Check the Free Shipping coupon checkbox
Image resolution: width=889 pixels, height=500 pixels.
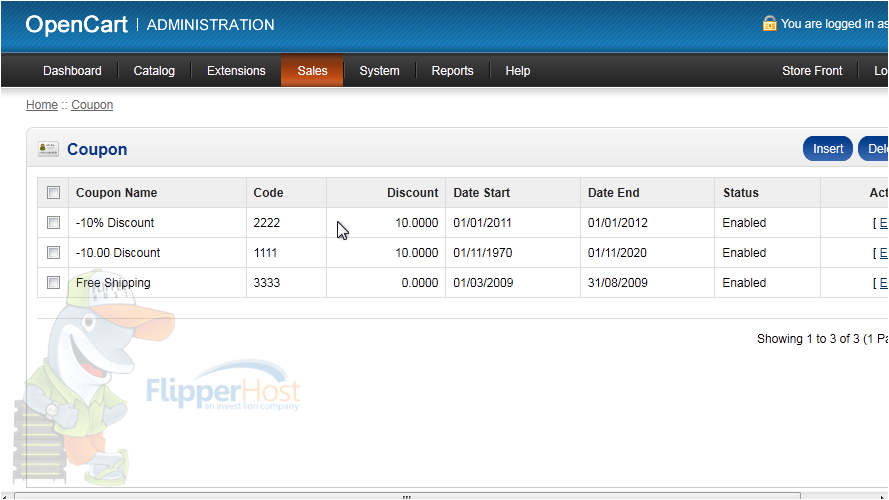pyautogui.click(x=53, y=282)
